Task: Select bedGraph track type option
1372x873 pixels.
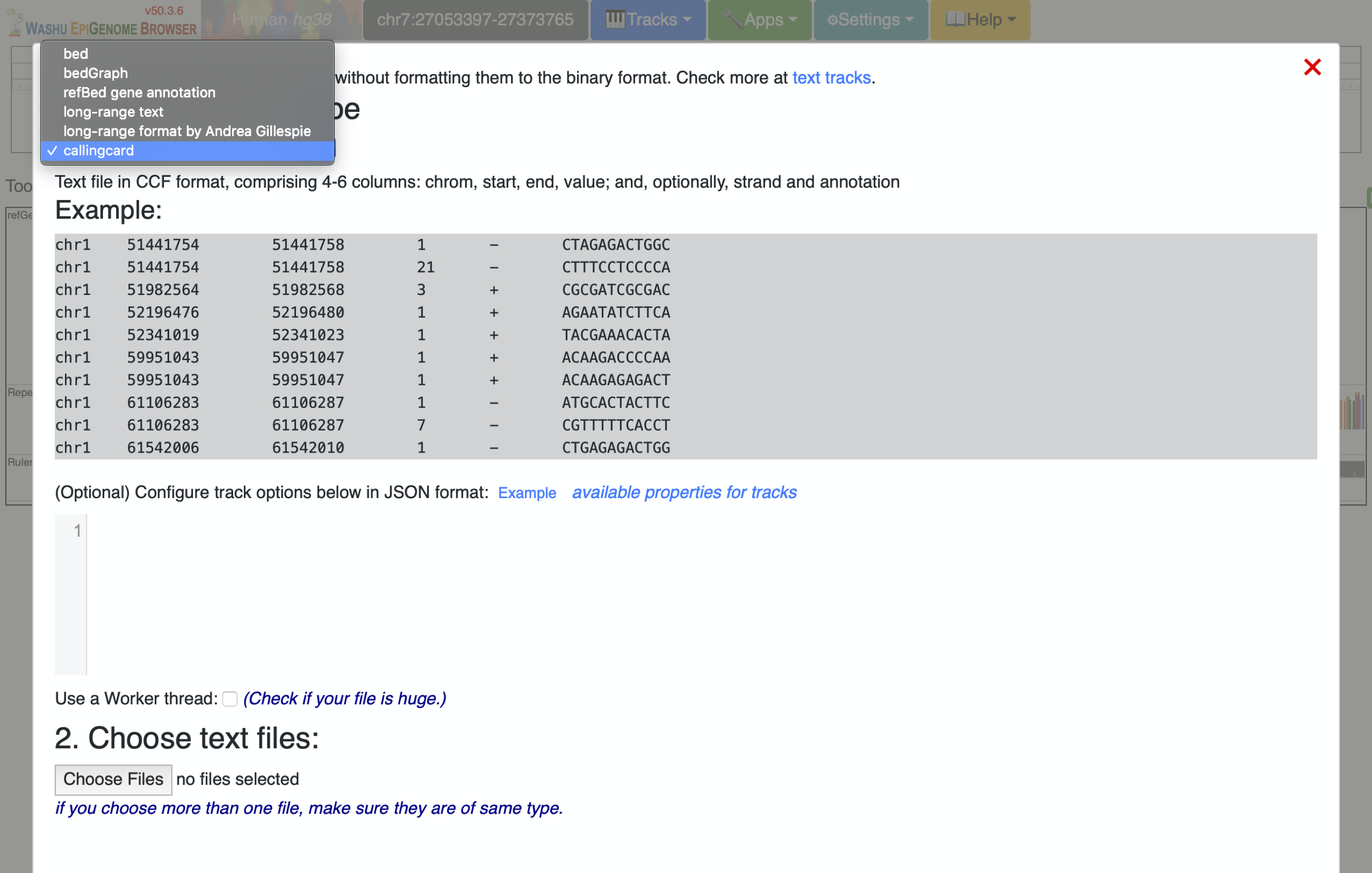Action: coord(95,73)
